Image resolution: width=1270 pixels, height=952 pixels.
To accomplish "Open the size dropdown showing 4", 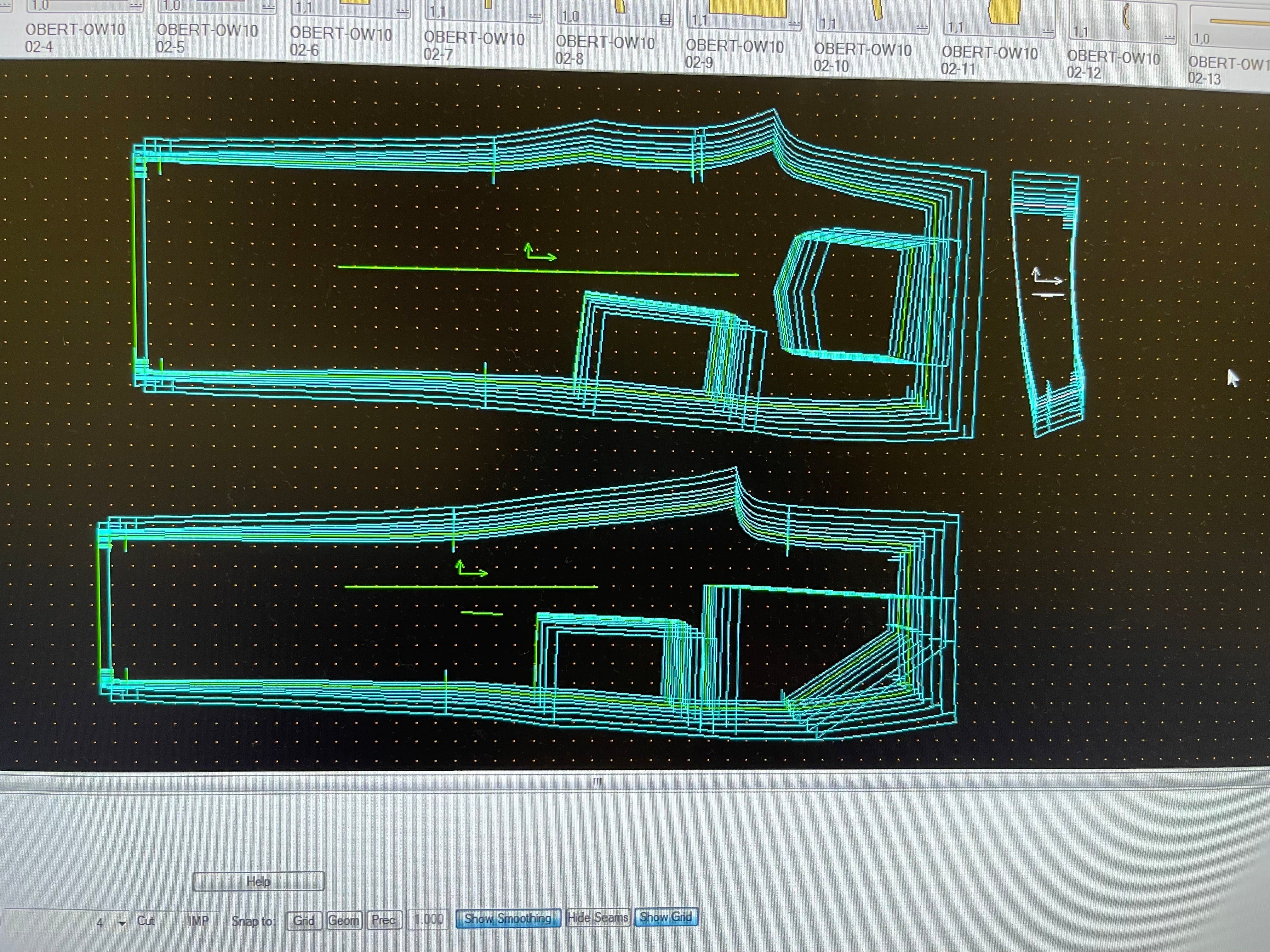I will 122,923.
